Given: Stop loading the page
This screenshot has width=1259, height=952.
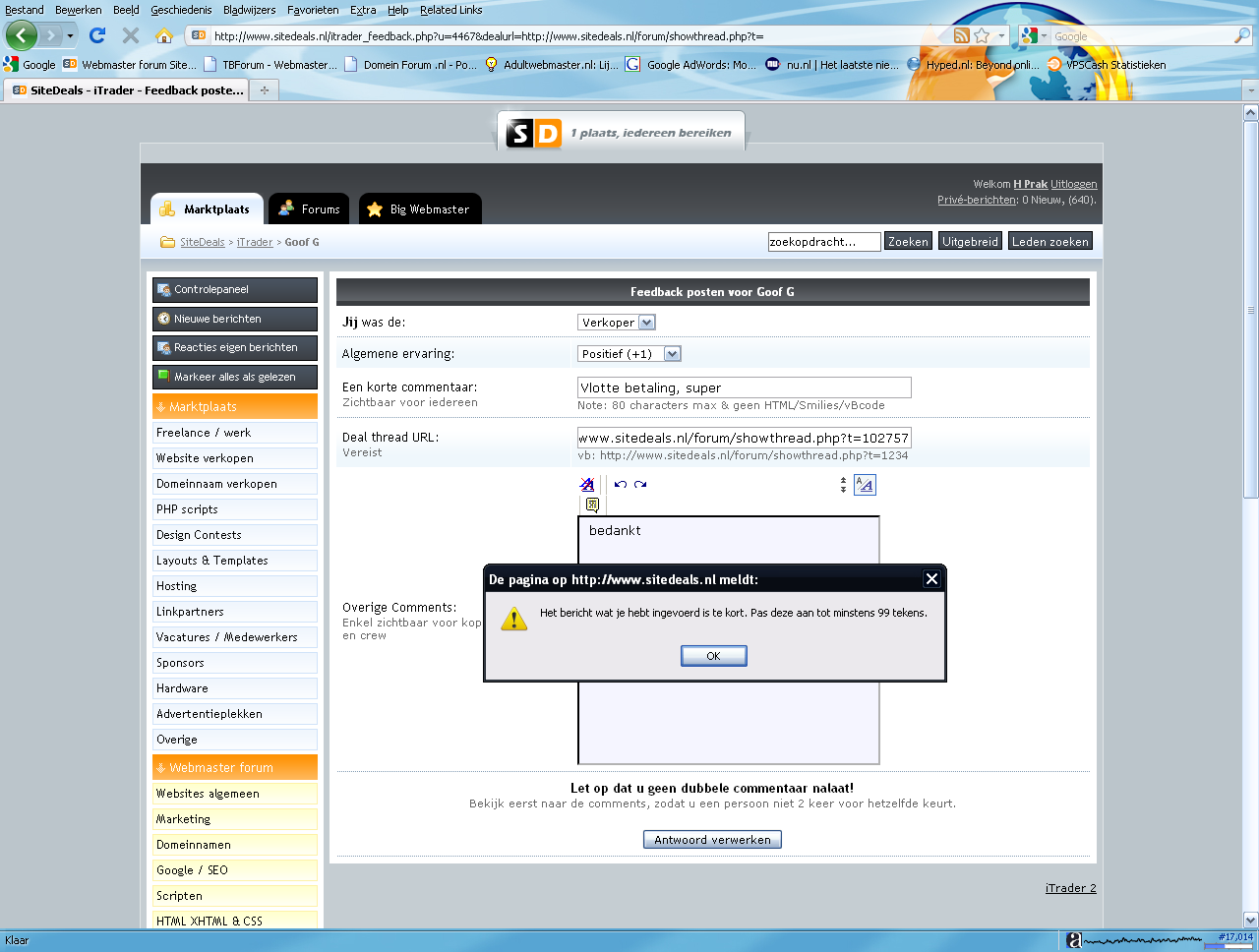Looking at the screenshot, I should [x=130, y=35].
